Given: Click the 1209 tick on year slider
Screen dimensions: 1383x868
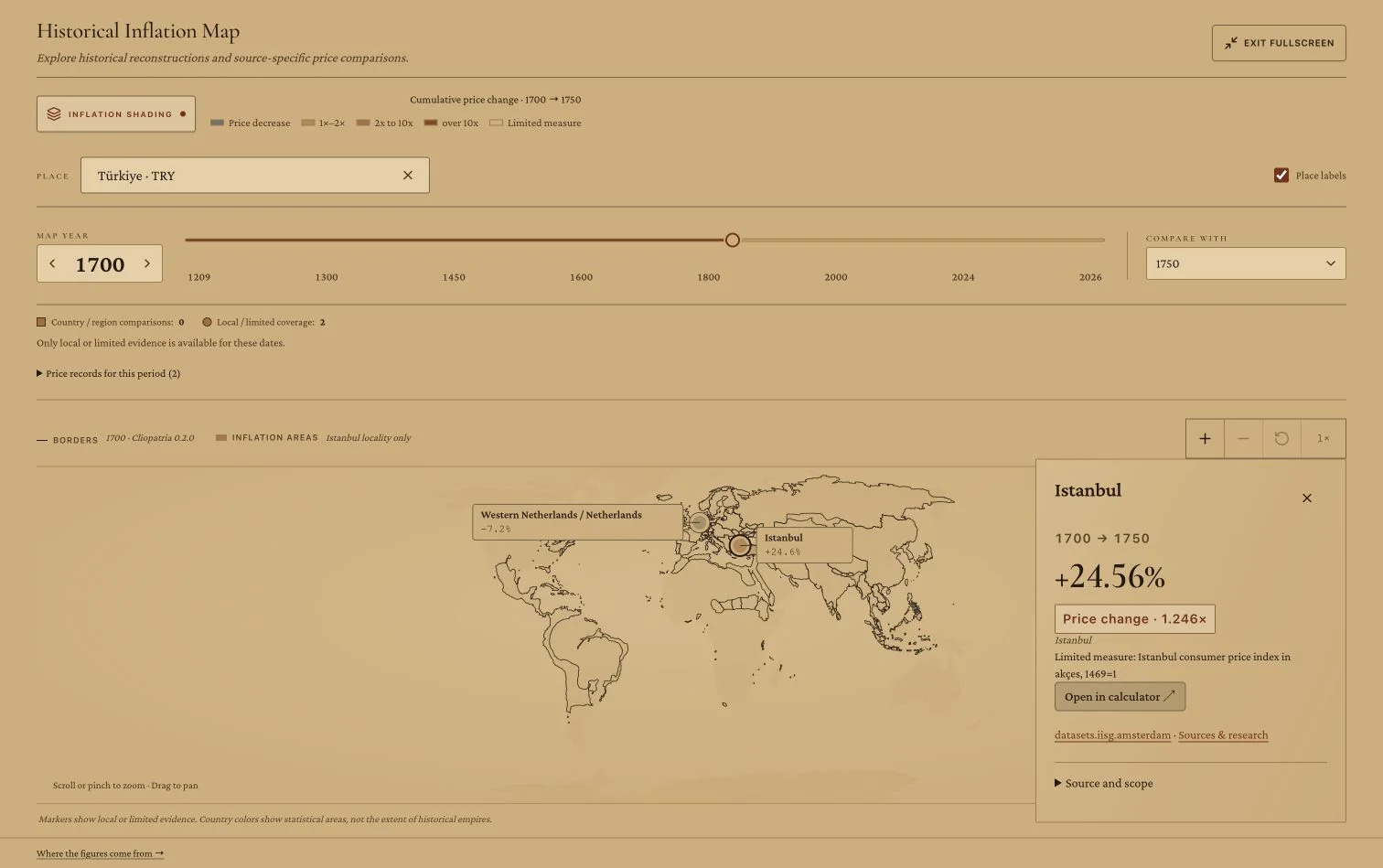Looking at the screenshot, I should 198,277.
